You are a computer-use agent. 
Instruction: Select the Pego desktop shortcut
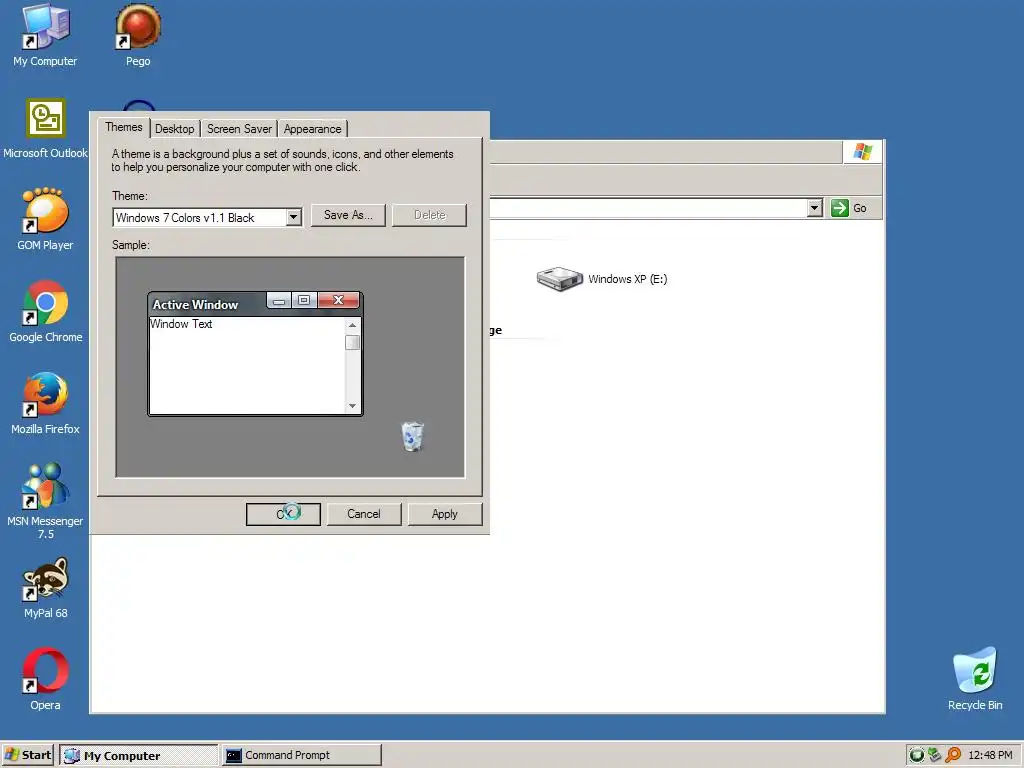pyautogui.click(x=138, y=35)
